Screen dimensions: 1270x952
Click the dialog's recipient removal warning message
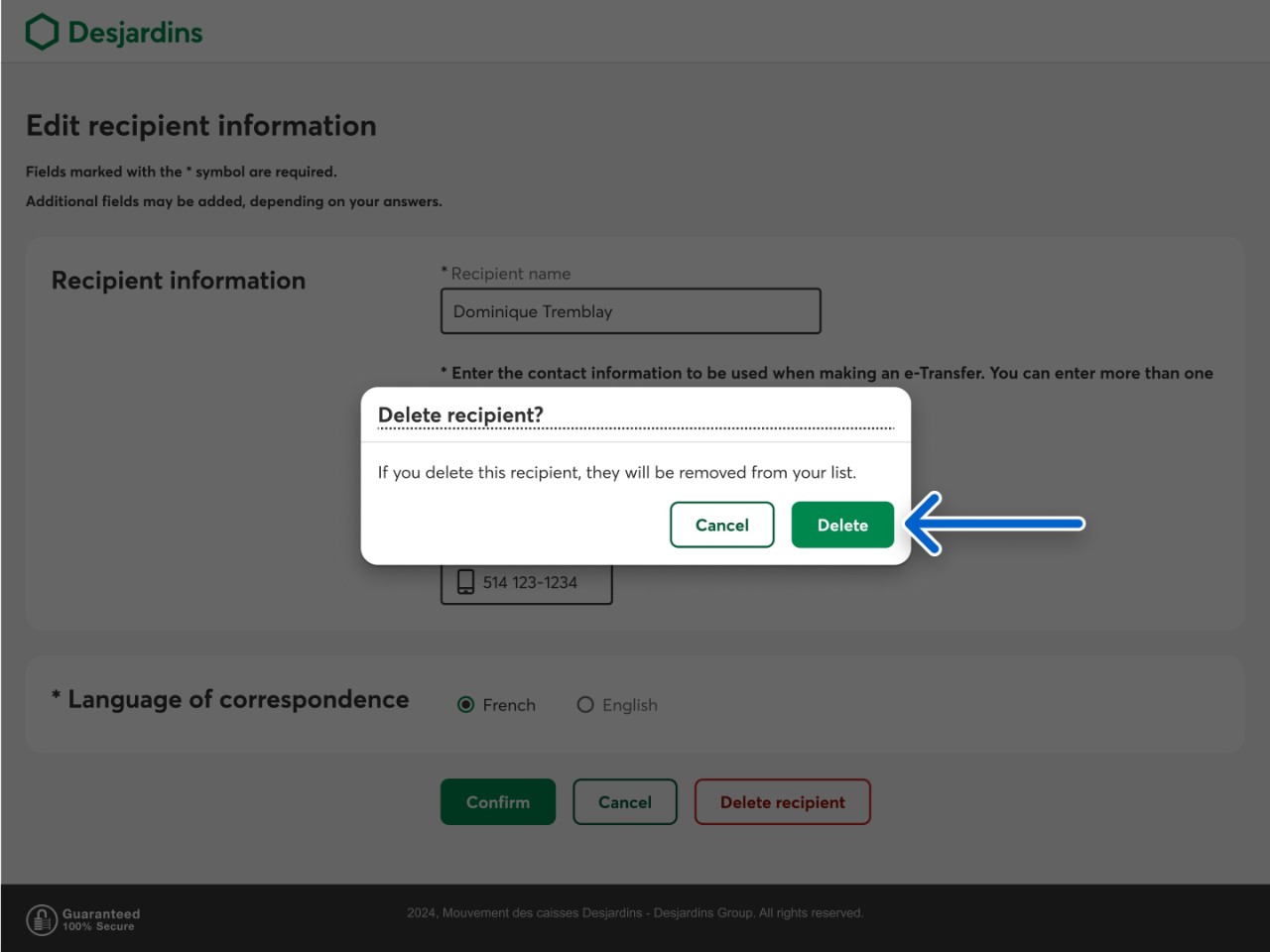pos(616,472)
